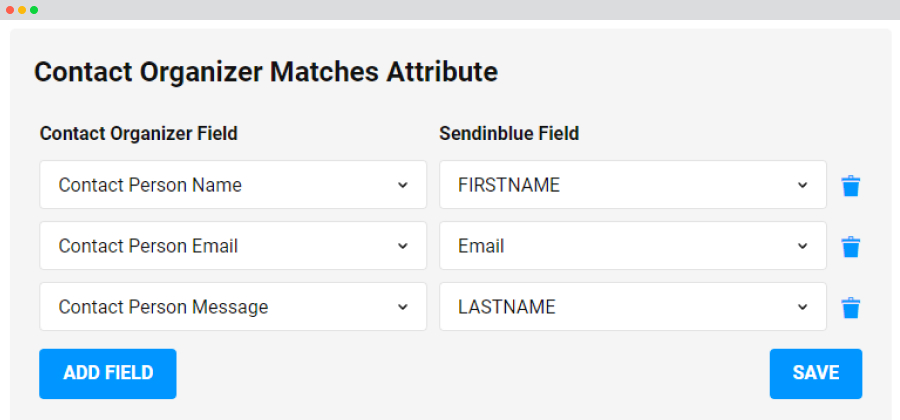Click the red window close dot
900x420 pixels.
(10, 10)
